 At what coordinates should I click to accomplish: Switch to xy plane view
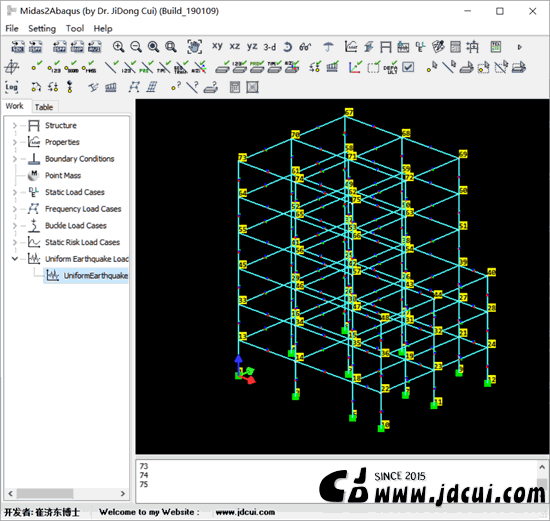pyautogui.click(x=217, y=46)
